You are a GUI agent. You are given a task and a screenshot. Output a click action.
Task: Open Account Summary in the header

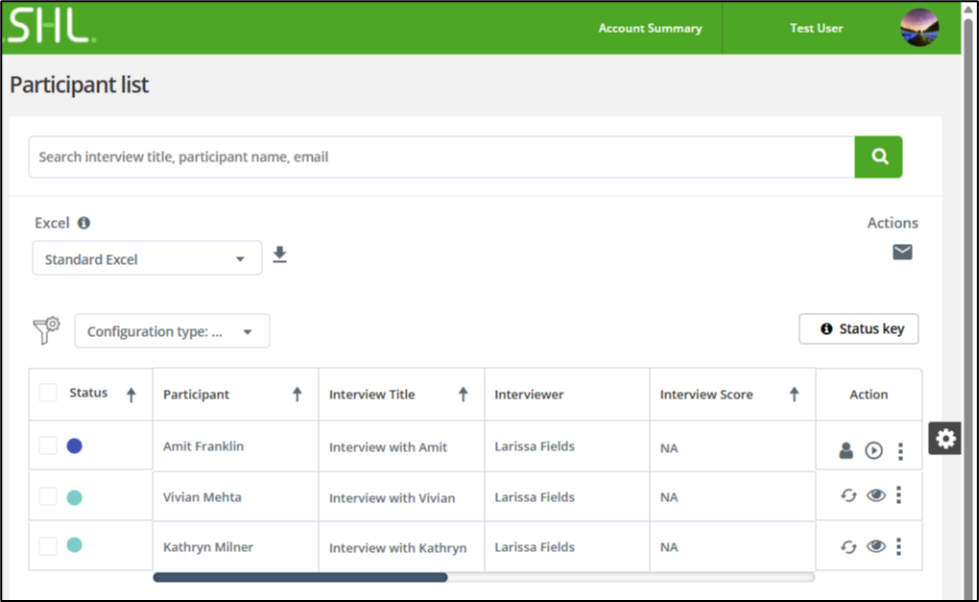650,28
